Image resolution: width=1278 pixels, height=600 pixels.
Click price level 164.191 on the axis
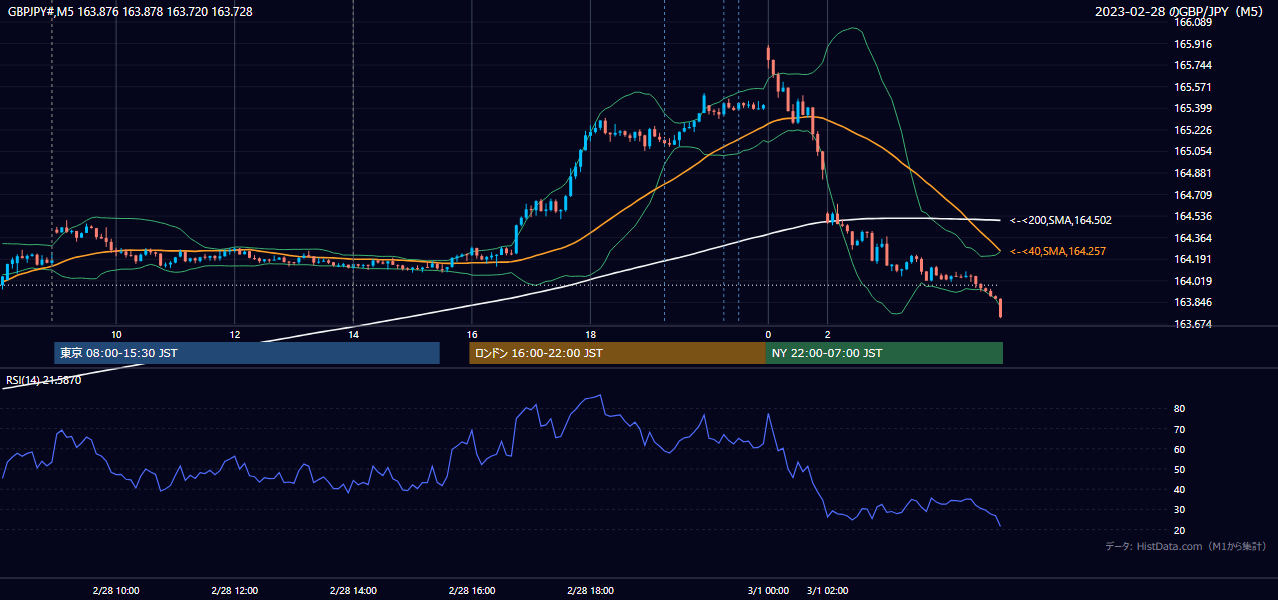[x=1193, y=259]
